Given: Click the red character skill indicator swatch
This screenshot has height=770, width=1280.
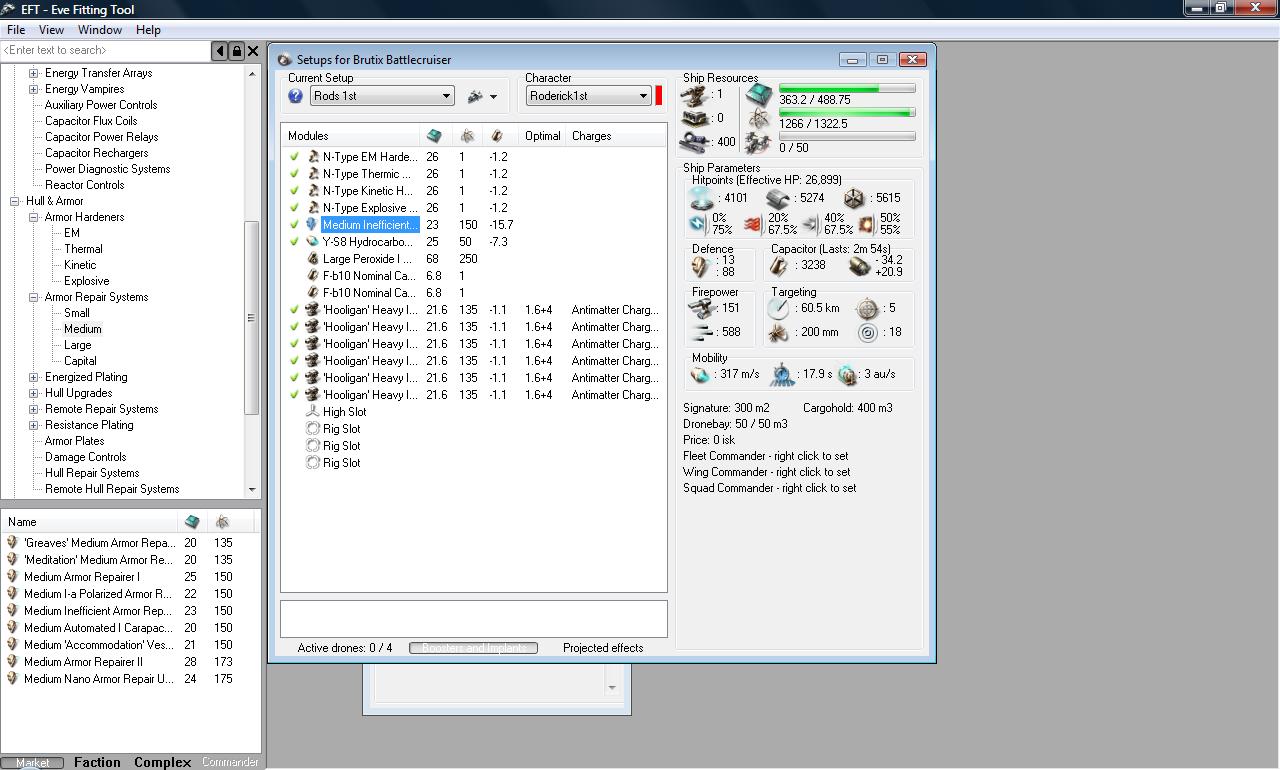Looking at the screenshot, I should click(x=659, y=96).
